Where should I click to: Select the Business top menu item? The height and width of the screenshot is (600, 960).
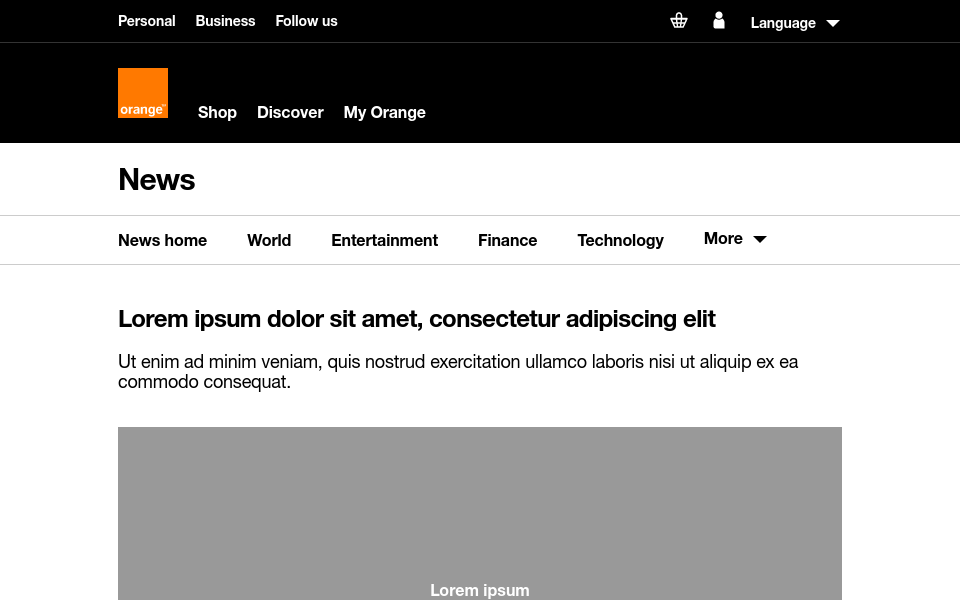click(225, 21)
